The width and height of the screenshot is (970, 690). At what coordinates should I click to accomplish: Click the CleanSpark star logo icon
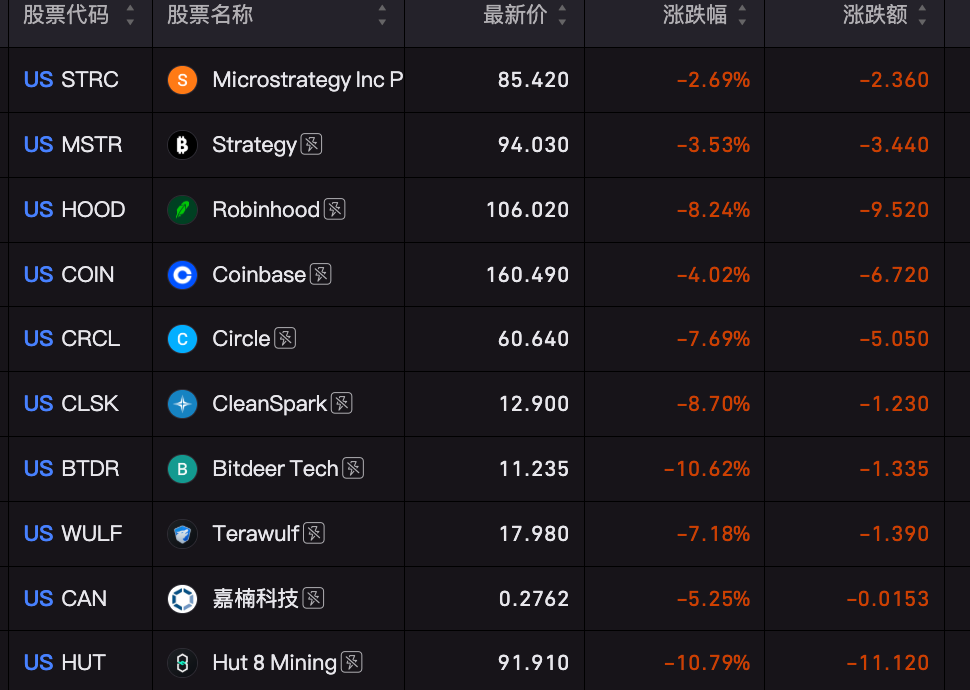[x=182, y=404]
